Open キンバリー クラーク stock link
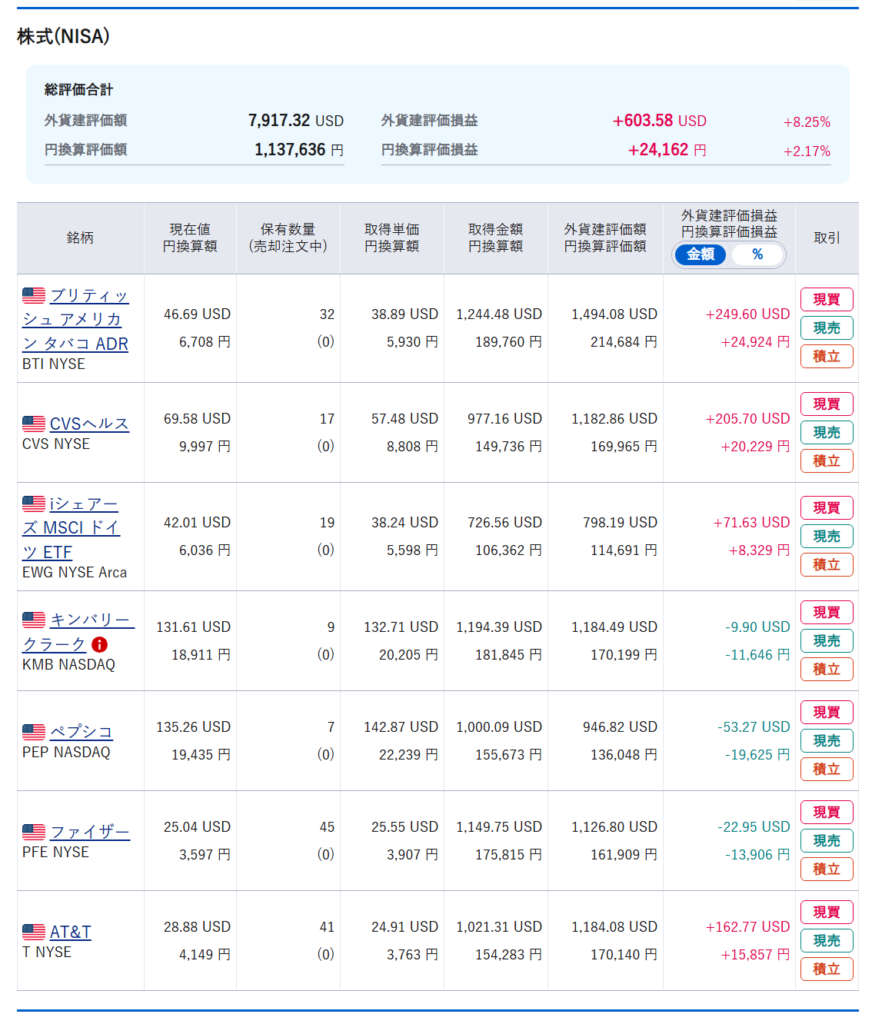 [x=78, y=632]
